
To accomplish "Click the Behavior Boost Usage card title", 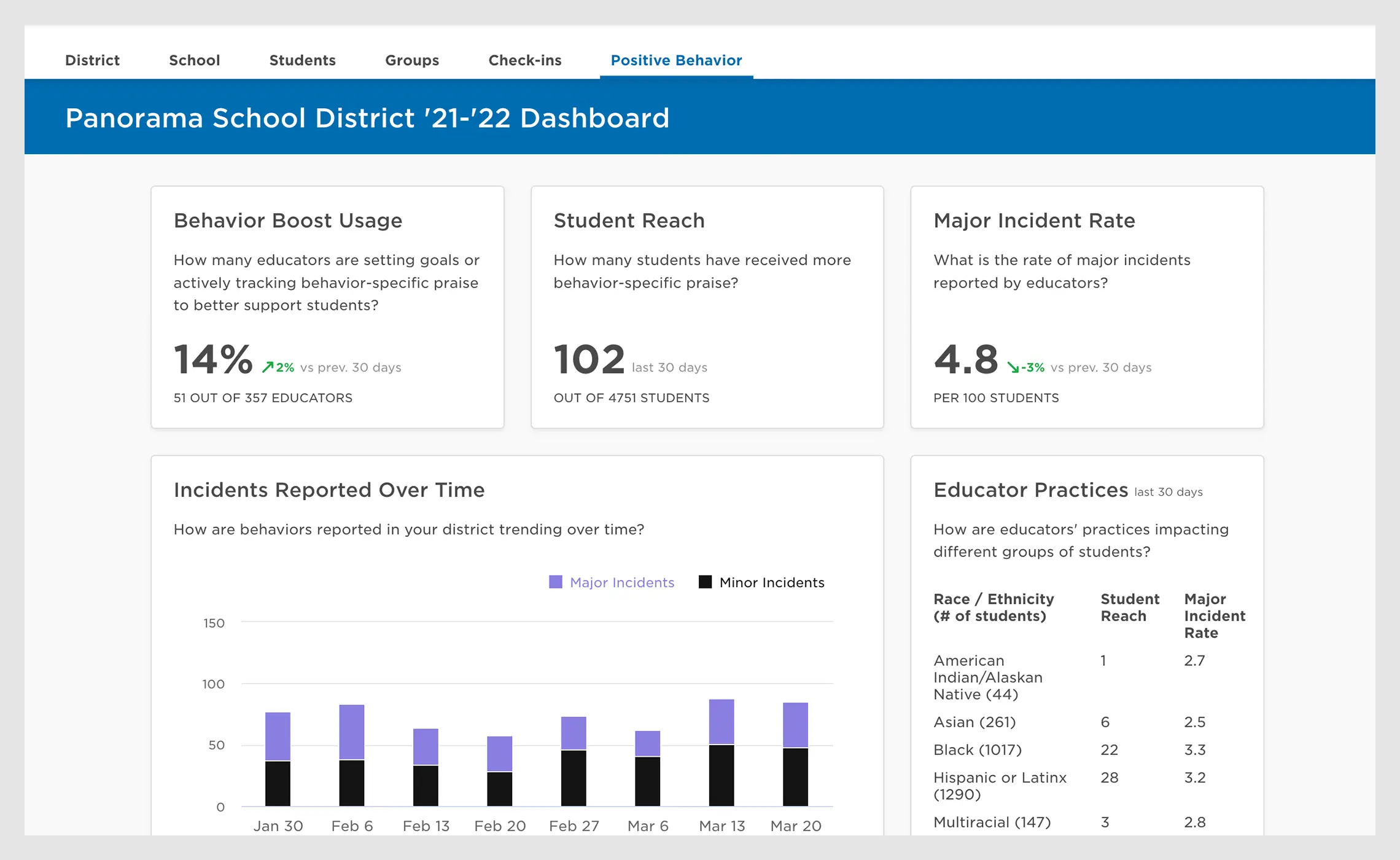I will click(288, 221).
